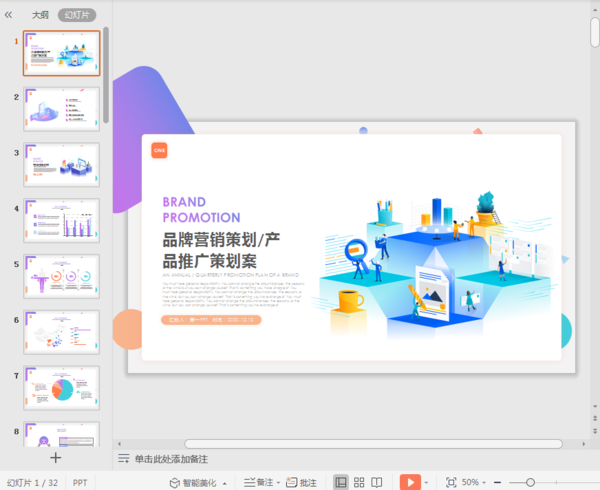Image resolution: width=600 pixels, height=490 pixels.
Task: Select slide 4 thumbnail with bar chart
Action: (62, 221)
